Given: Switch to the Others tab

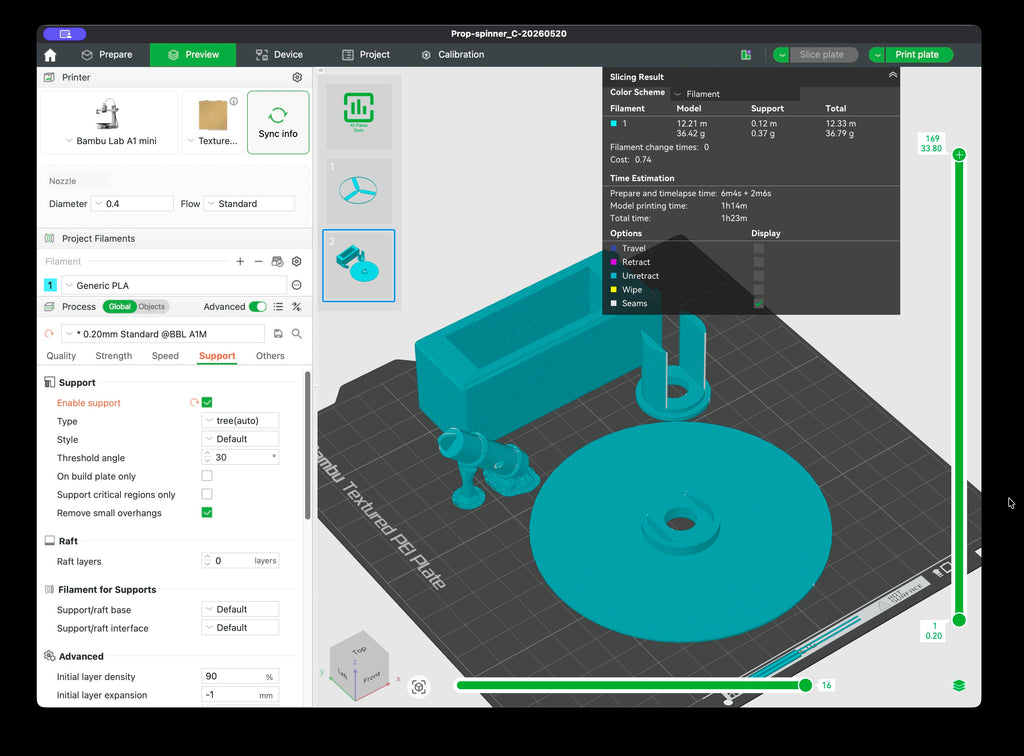Looking at the screenshot, I should tap(270, 356).
